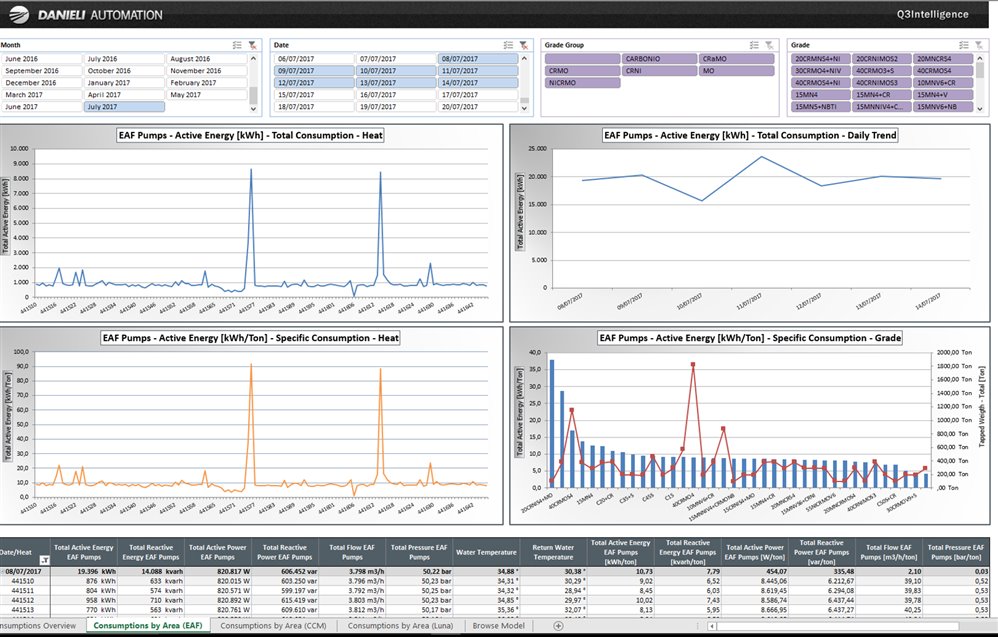The image size is (998, 637).
Task: Clear the Grade slicer filter
Action: pyautogui.click(x=978, y=45)
